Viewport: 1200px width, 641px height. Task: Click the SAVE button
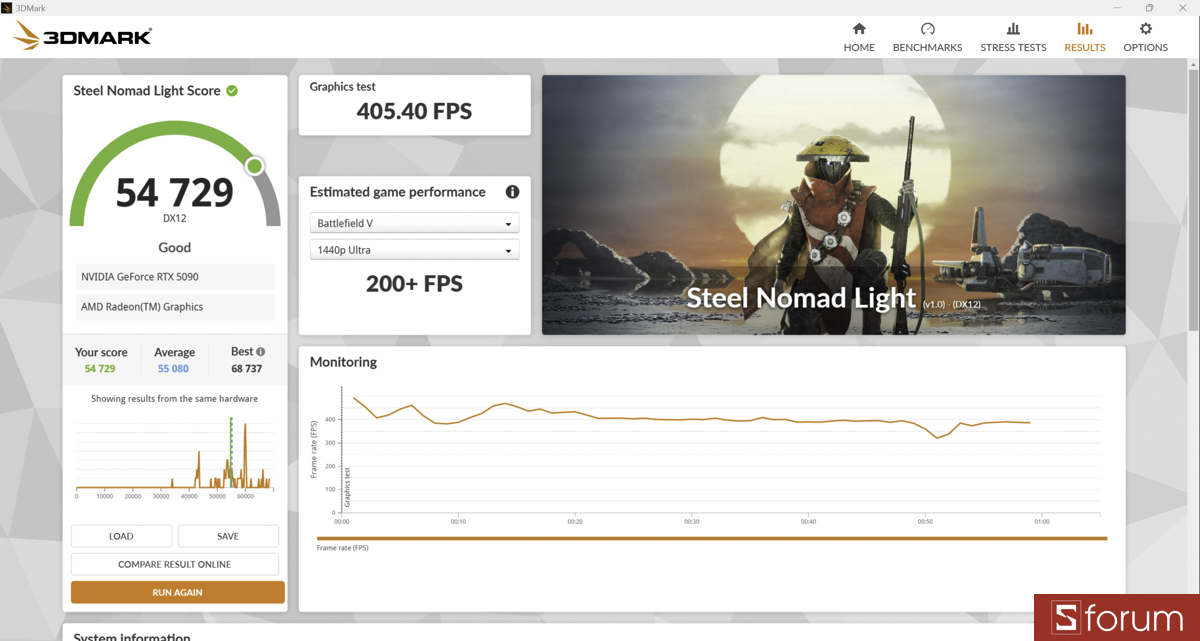[x=228, y=536]
